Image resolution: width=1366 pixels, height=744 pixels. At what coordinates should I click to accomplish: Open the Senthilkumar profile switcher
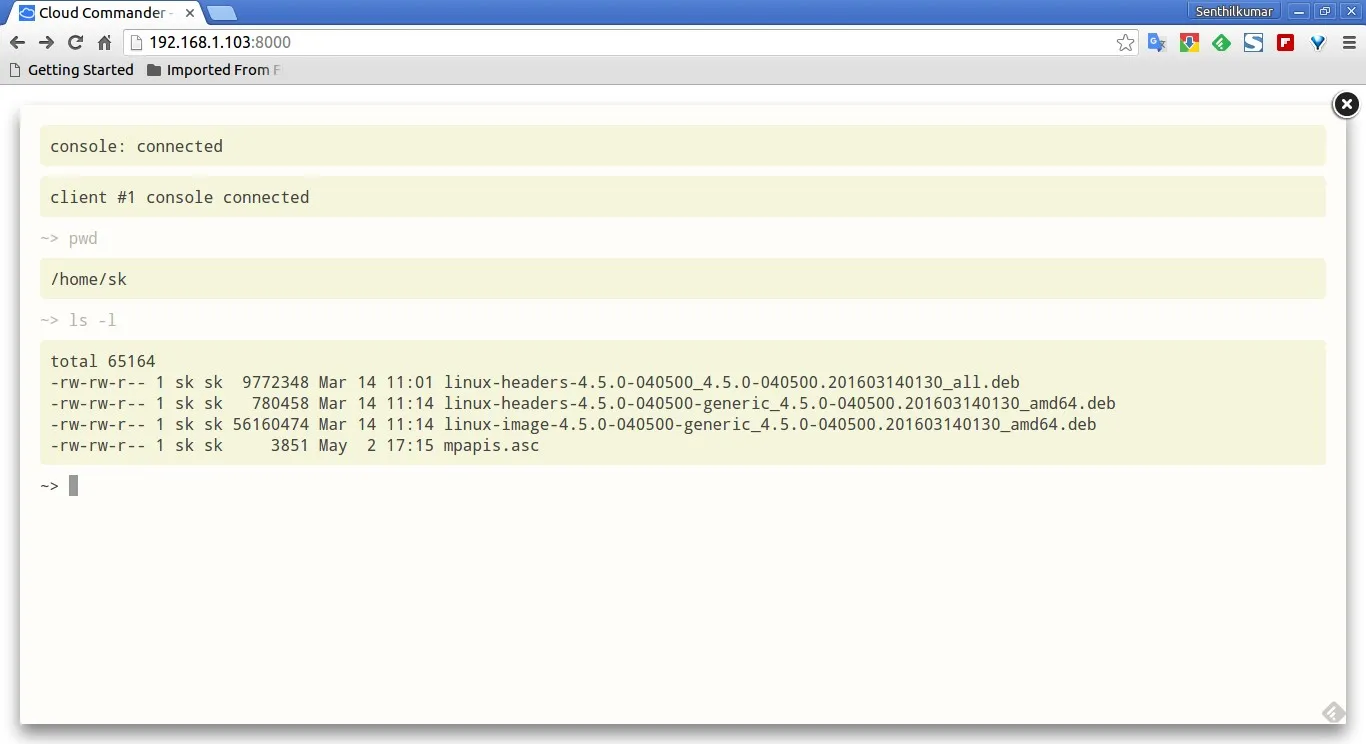click(1232, 12)
